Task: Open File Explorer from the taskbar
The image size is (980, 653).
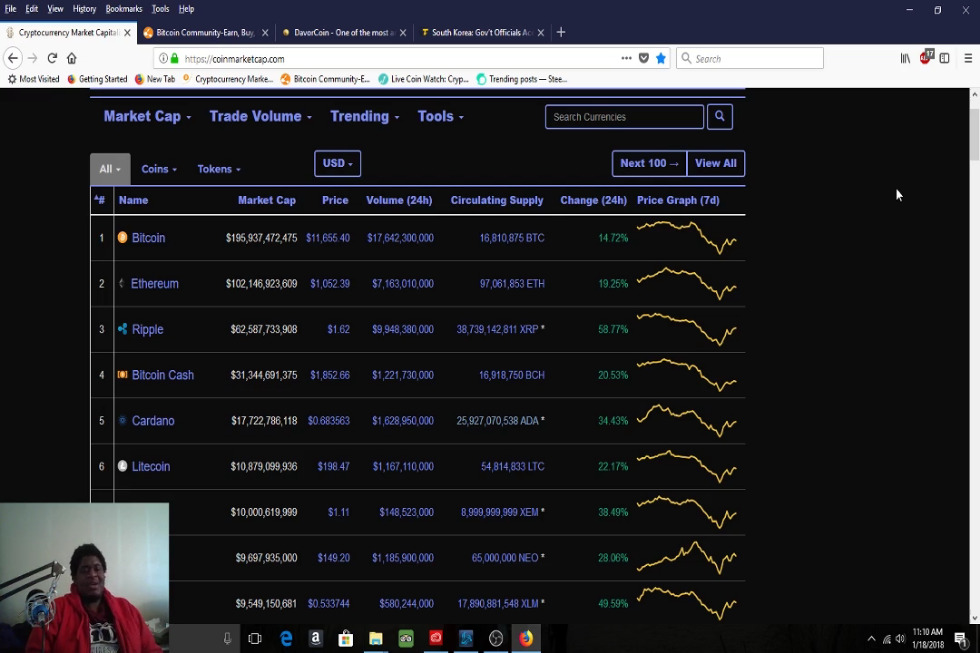Action: [x=376, y=638]
